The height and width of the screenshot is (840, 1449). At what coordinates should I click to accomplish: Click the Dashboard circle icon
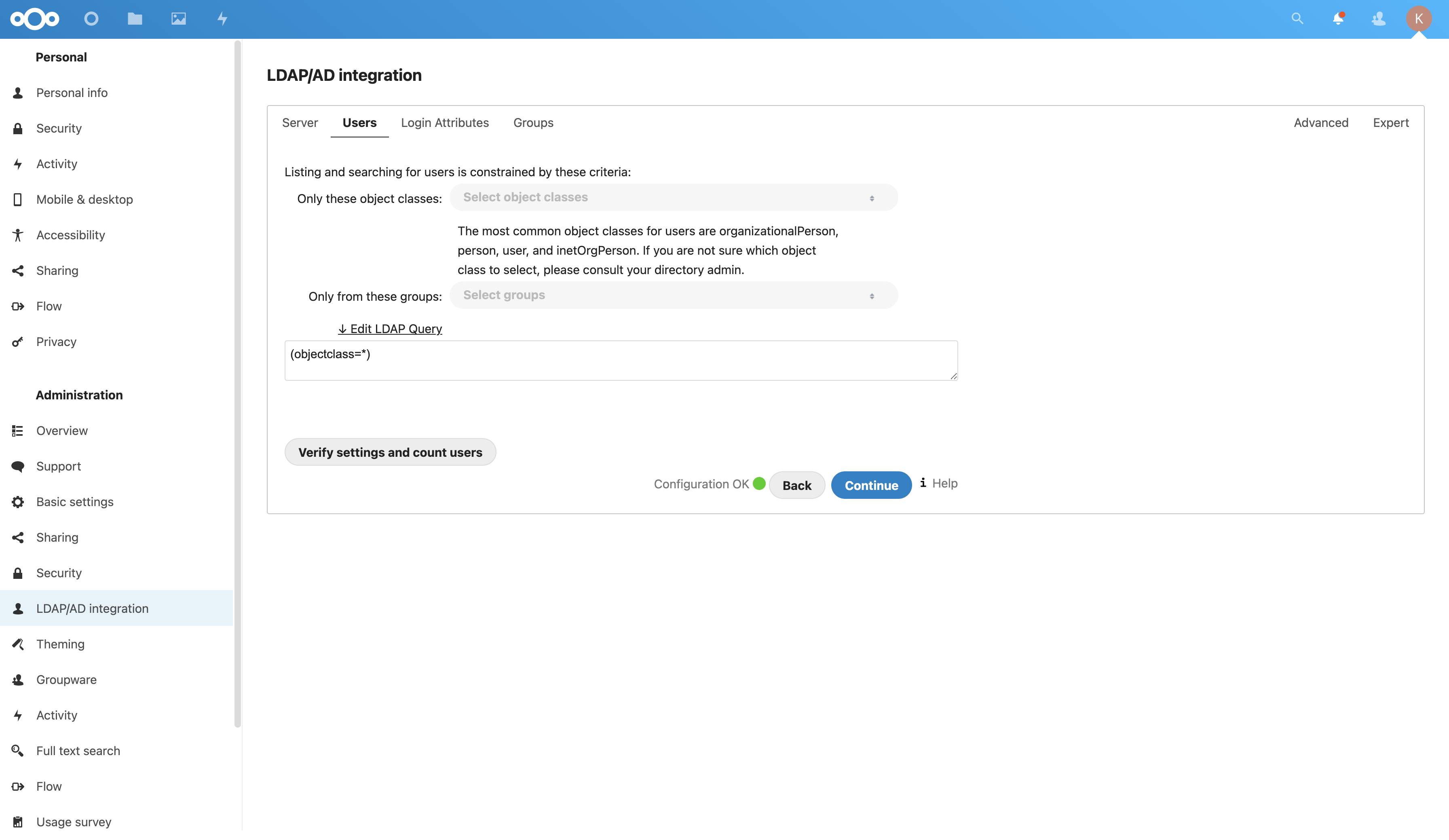tap(91, 19)
